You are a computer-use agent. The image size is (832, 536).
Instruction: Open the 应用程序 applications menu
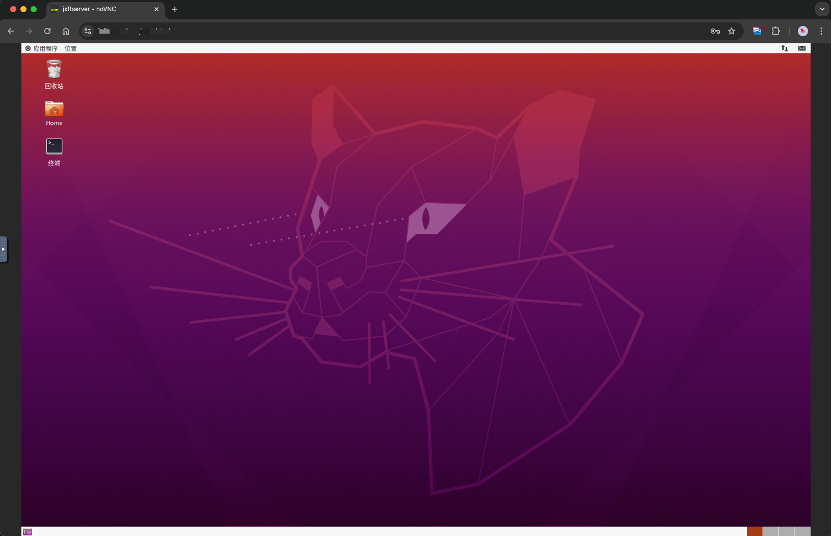tap(42, 48)
